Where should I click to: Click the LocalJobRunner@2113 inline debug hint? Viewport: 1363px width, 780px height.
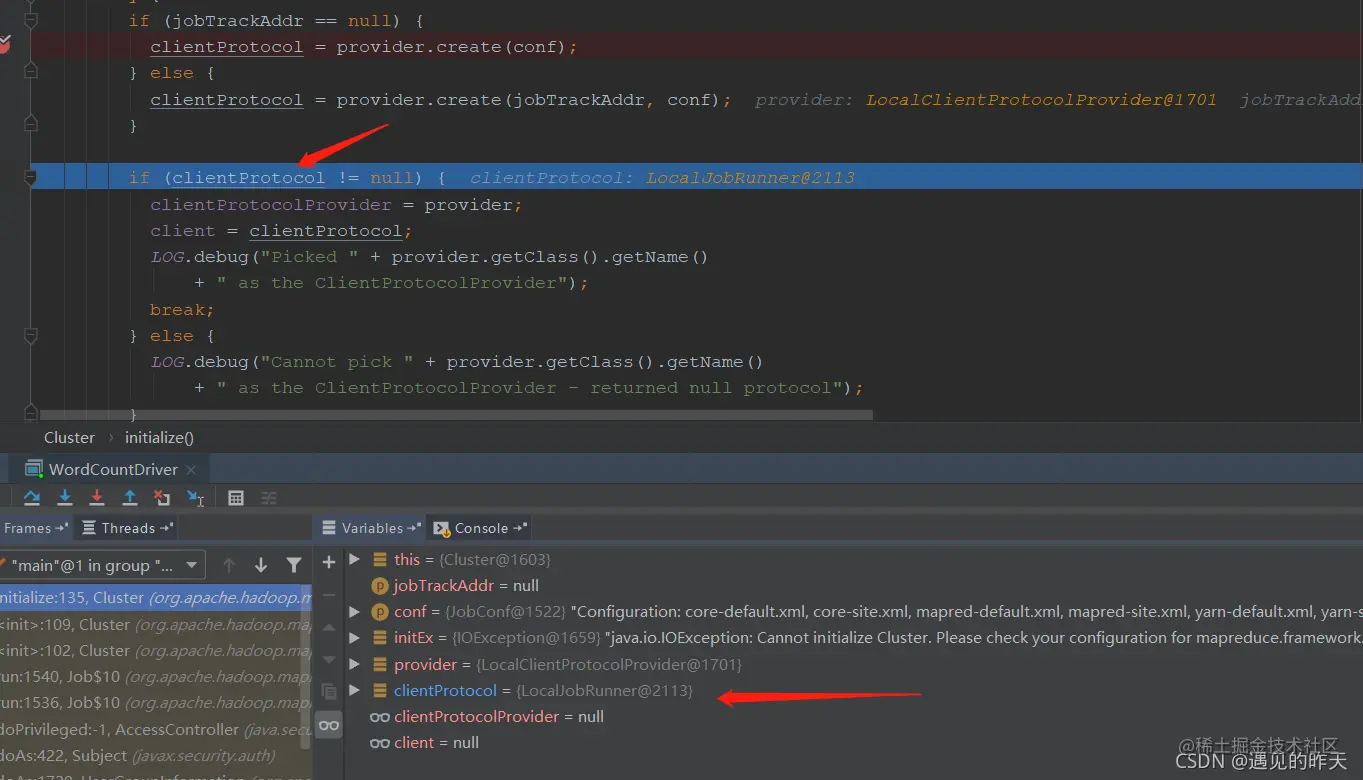point(750,177)
